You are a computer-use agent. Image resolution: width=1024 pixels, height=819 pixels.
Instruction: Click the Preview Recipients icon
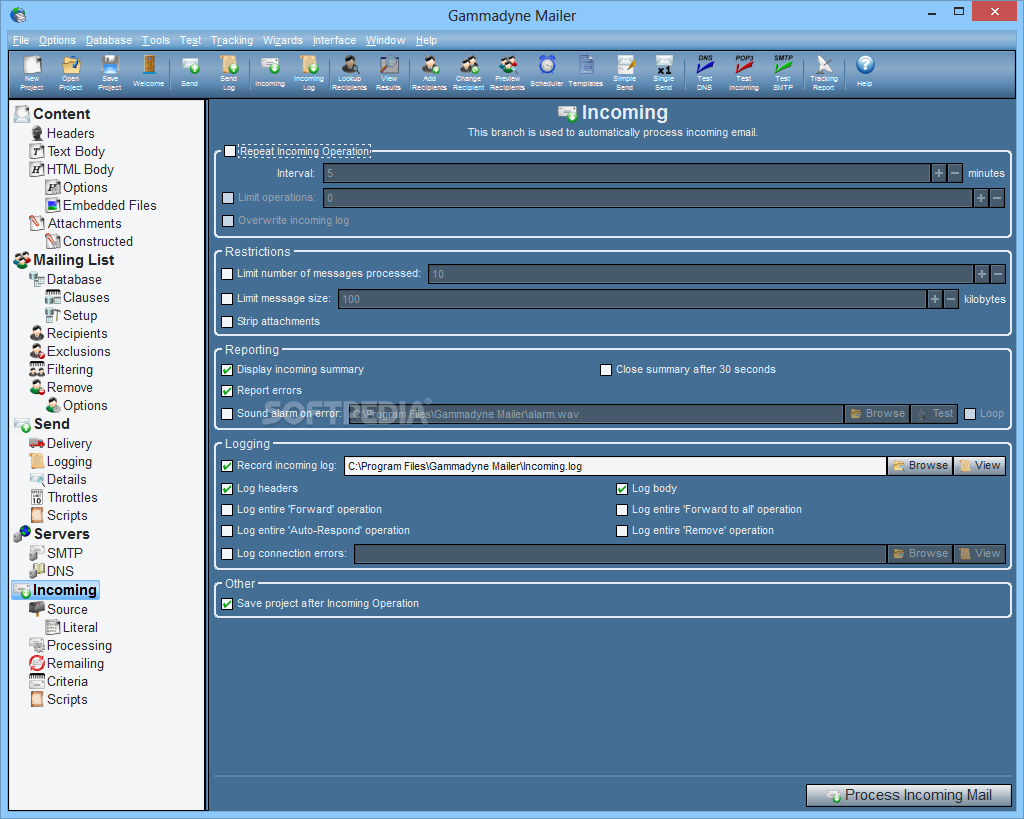coord(507,72)
